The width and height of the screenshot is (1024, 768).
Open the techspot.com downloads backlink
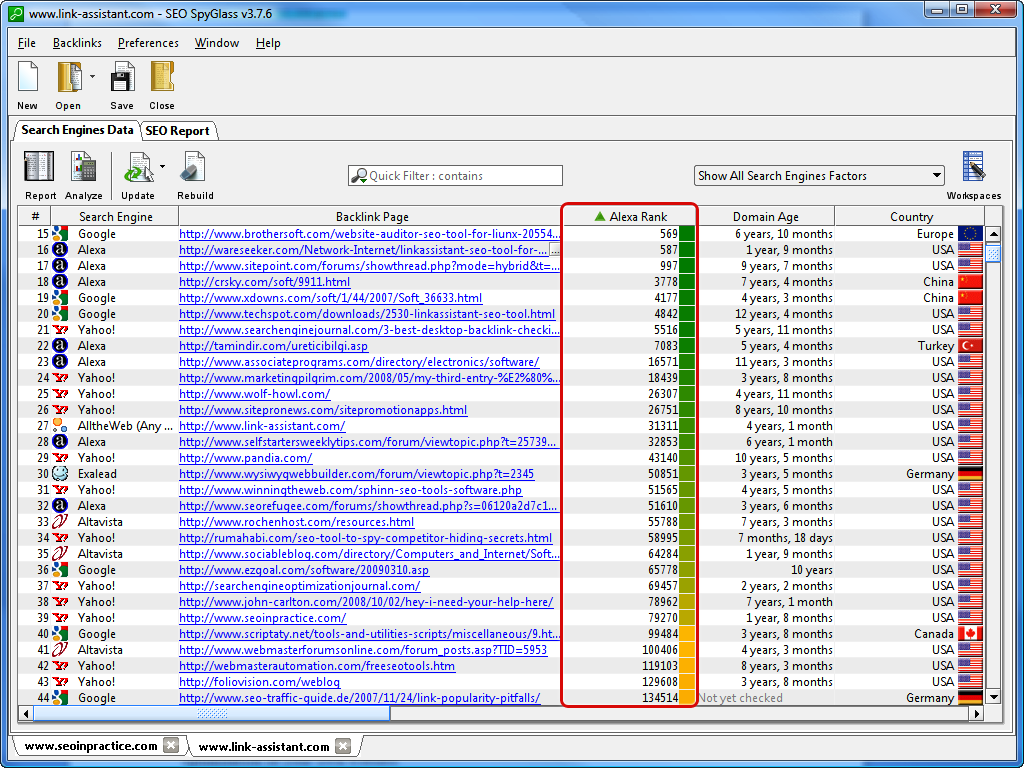point(367,314)
